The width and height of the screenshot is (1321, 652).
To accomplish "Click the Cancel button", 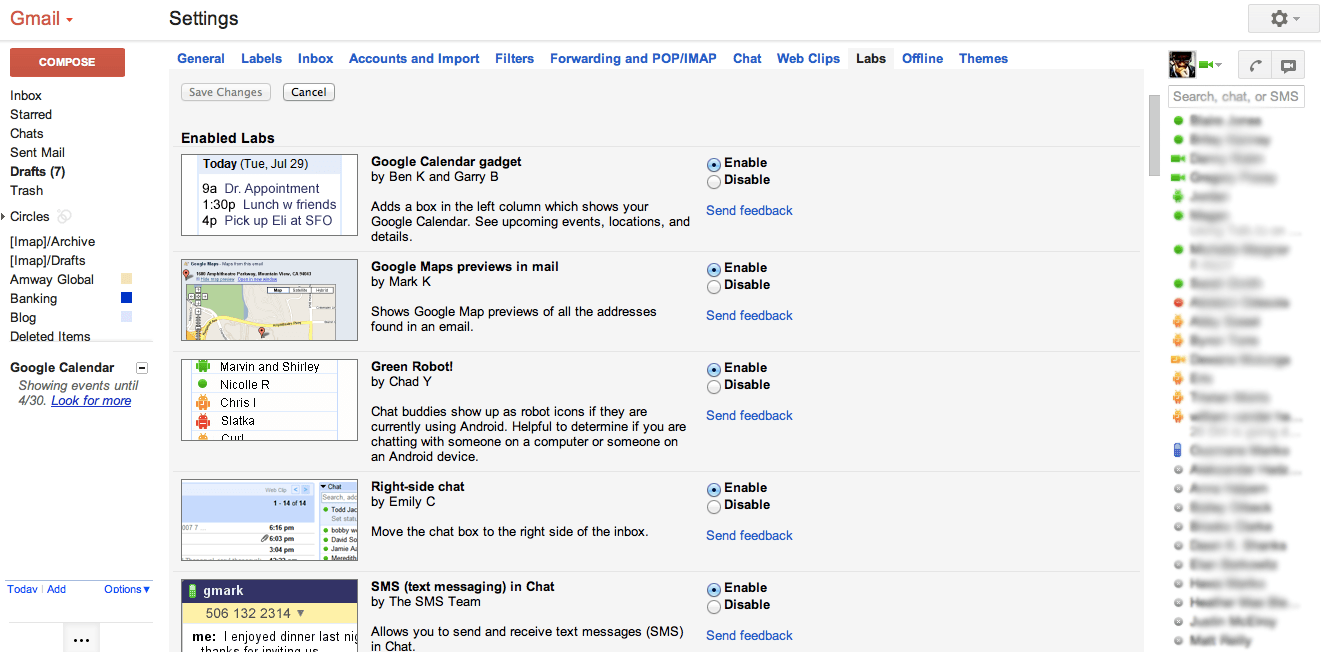I will point(309,92).
